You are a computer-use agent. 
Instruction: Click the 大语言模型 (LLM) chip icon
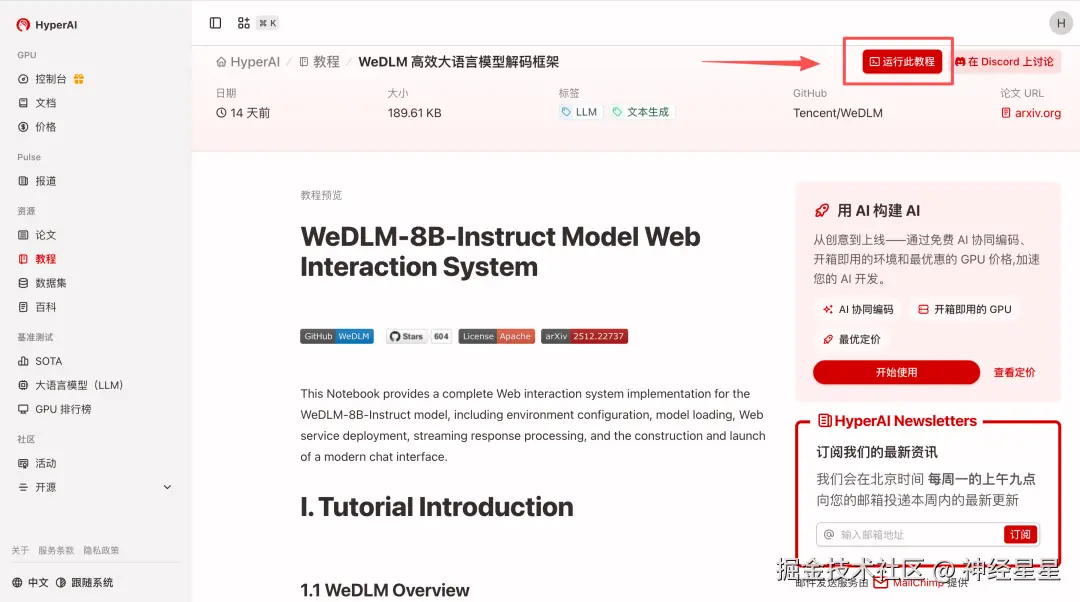(x=23, y=385)
